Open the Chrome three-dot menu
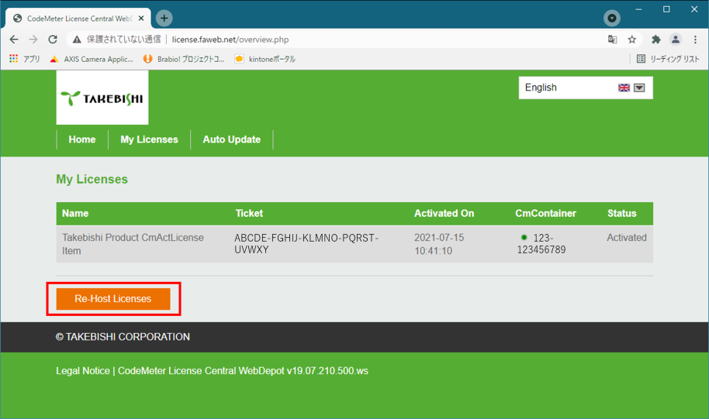This screenshot has height=419, width=709. coord(695,40)
